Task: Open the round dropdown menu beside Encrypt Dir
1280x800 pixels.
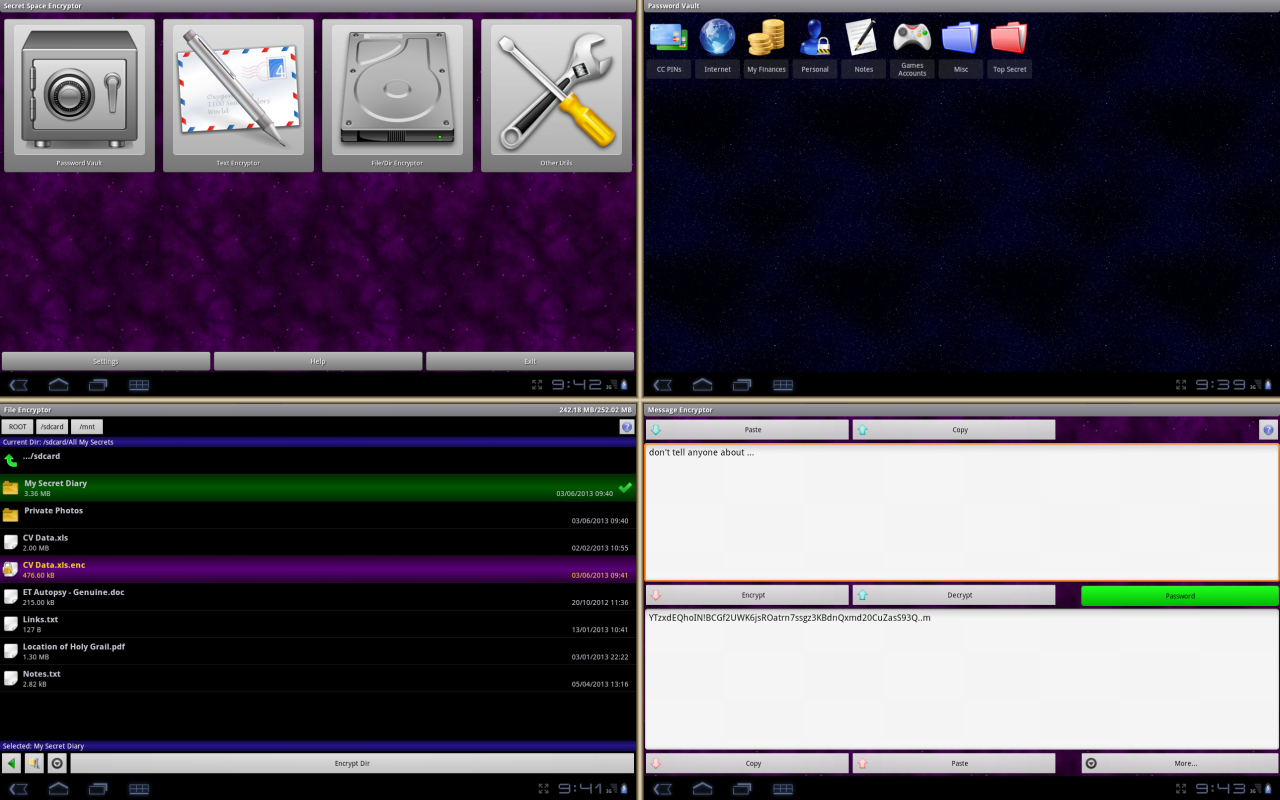Action: 57,763
